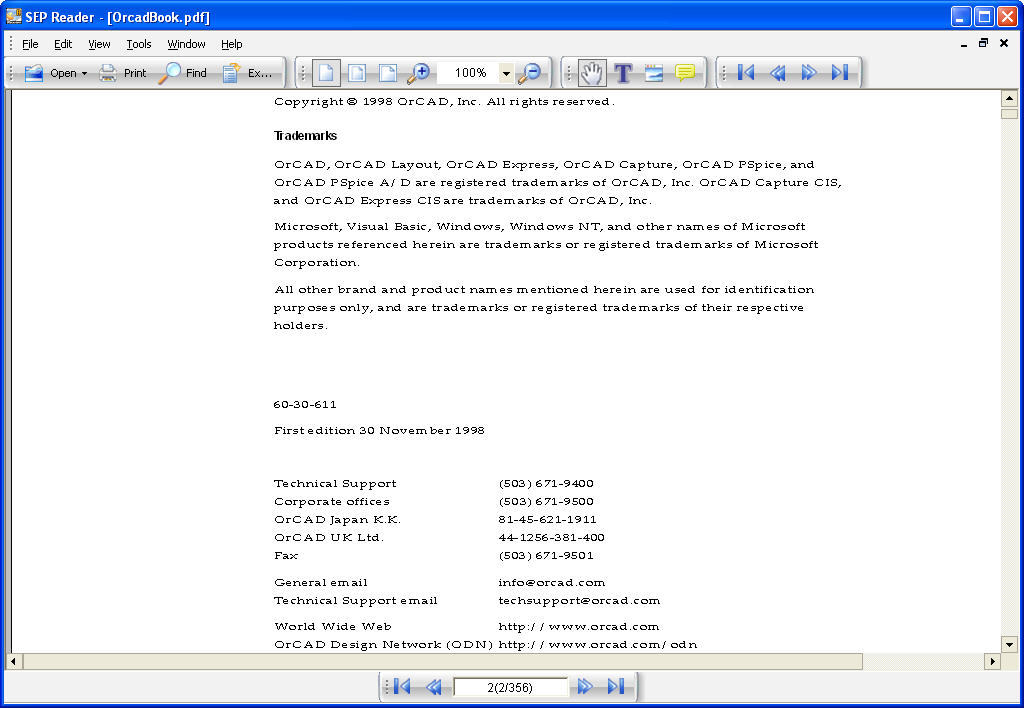Click the http://www.orcad.com web address
Viewport: 1024px width, 708px height.
click(579, 626)
